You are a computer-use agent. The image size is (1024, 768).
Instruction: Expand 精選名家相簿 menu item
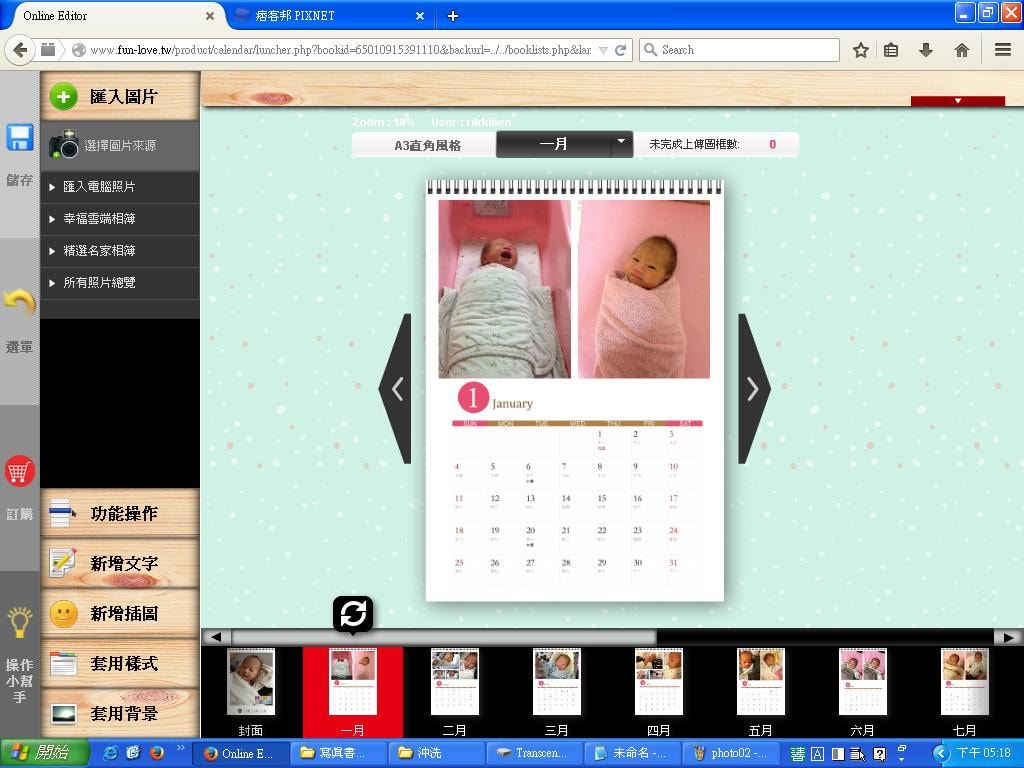(x=120, y=251)
